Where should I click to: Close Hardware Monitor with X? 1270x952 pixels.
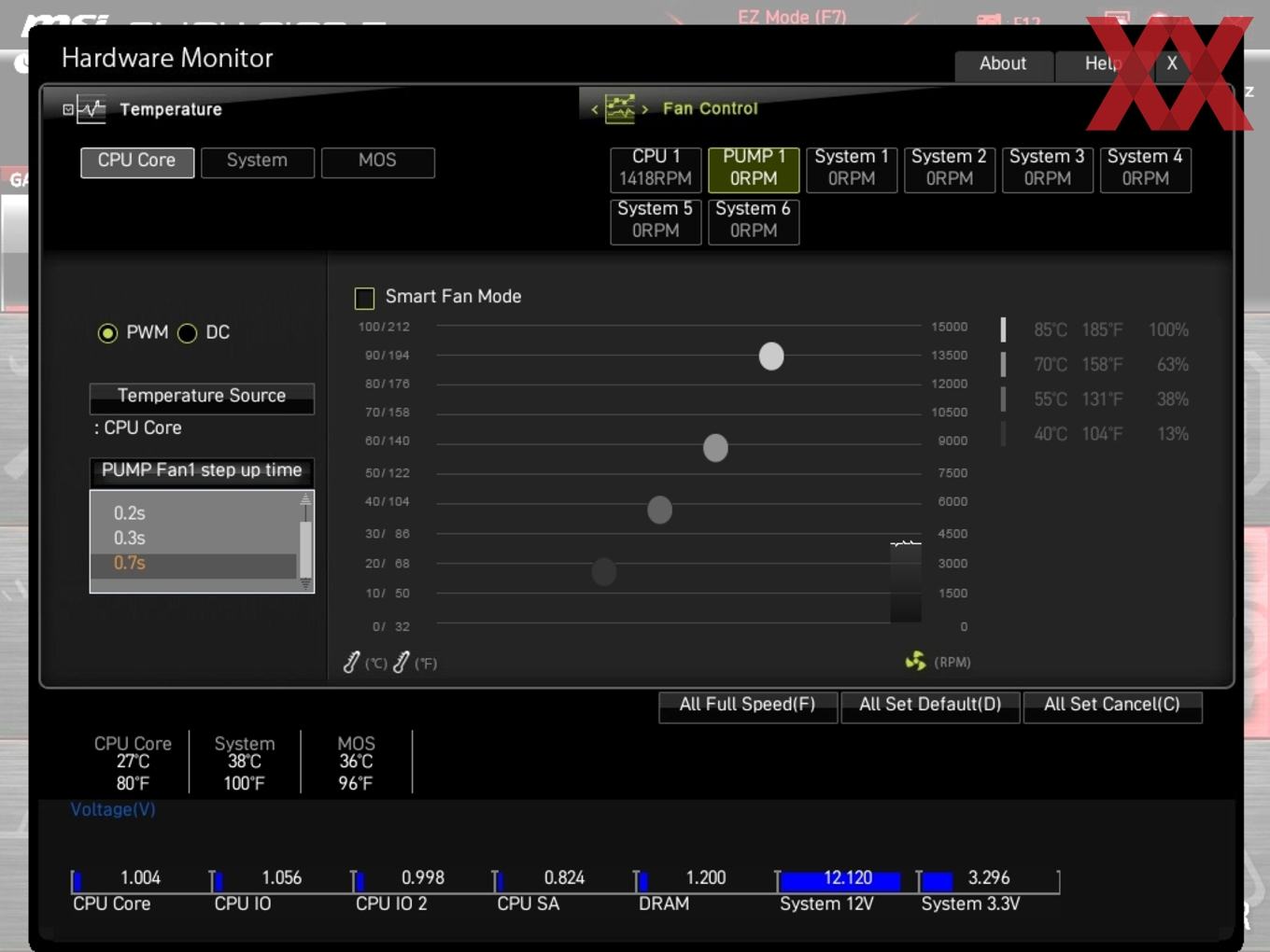[1173, 65]
